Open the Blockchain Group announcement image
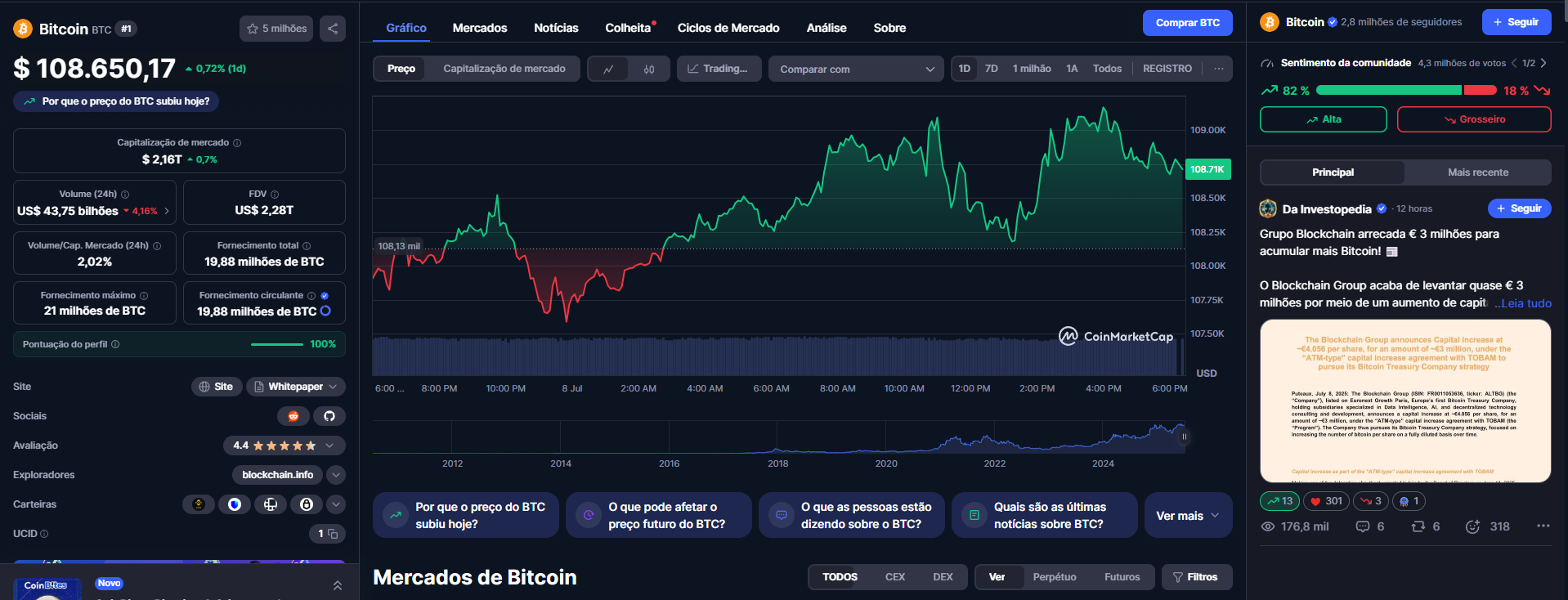Viewport: 1568px width, 600px height. 1405,401
